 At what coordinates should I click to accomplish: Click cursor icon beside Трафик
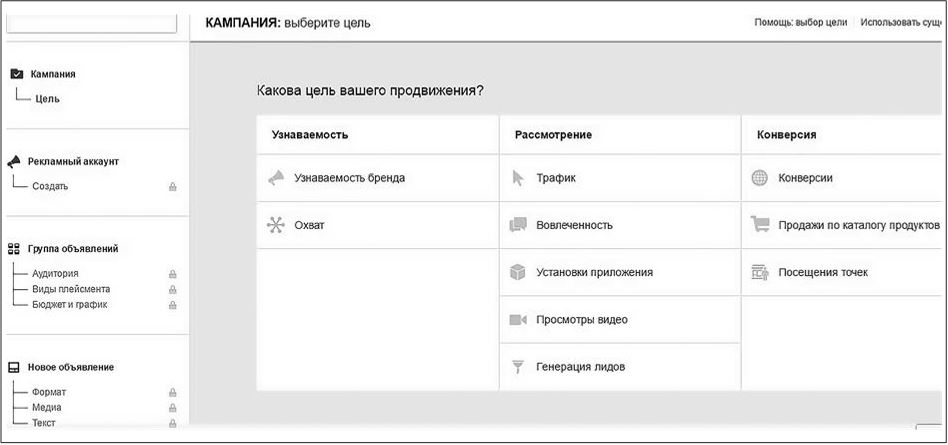tap(518, 178)
